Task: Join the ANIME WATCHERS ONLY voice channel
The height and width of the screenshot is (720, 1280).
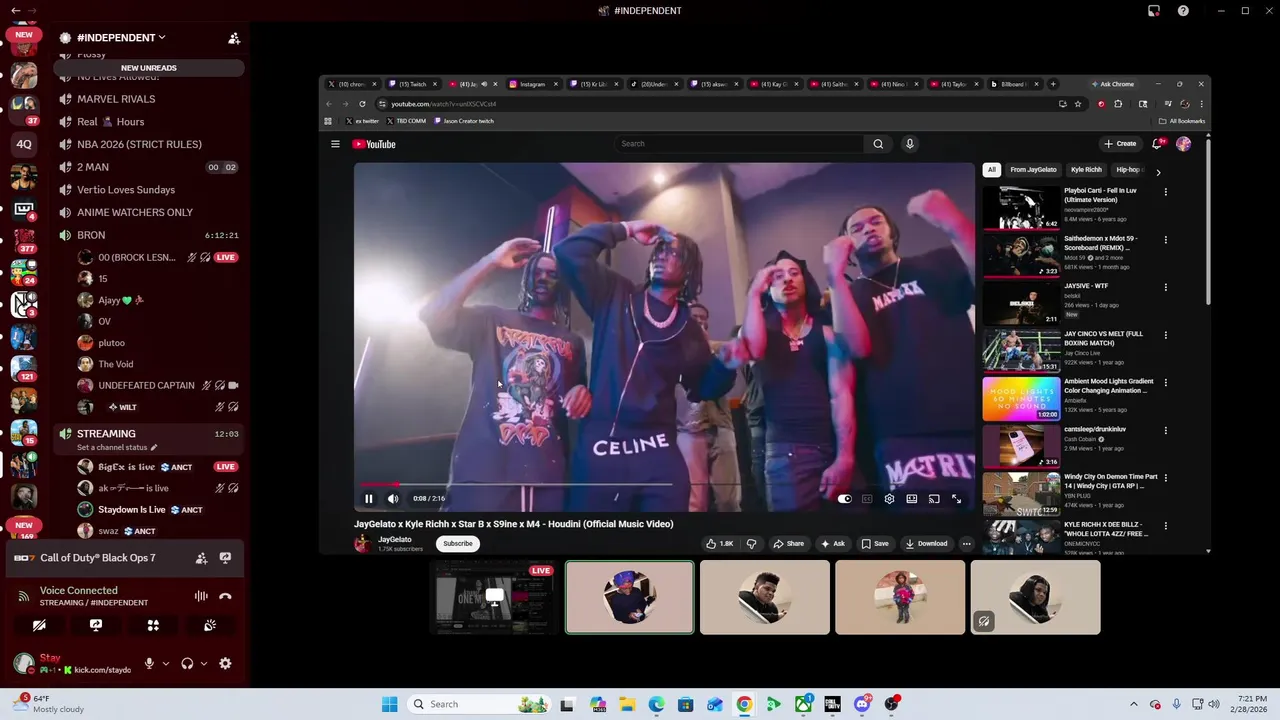Action: [x=149, y=212]
